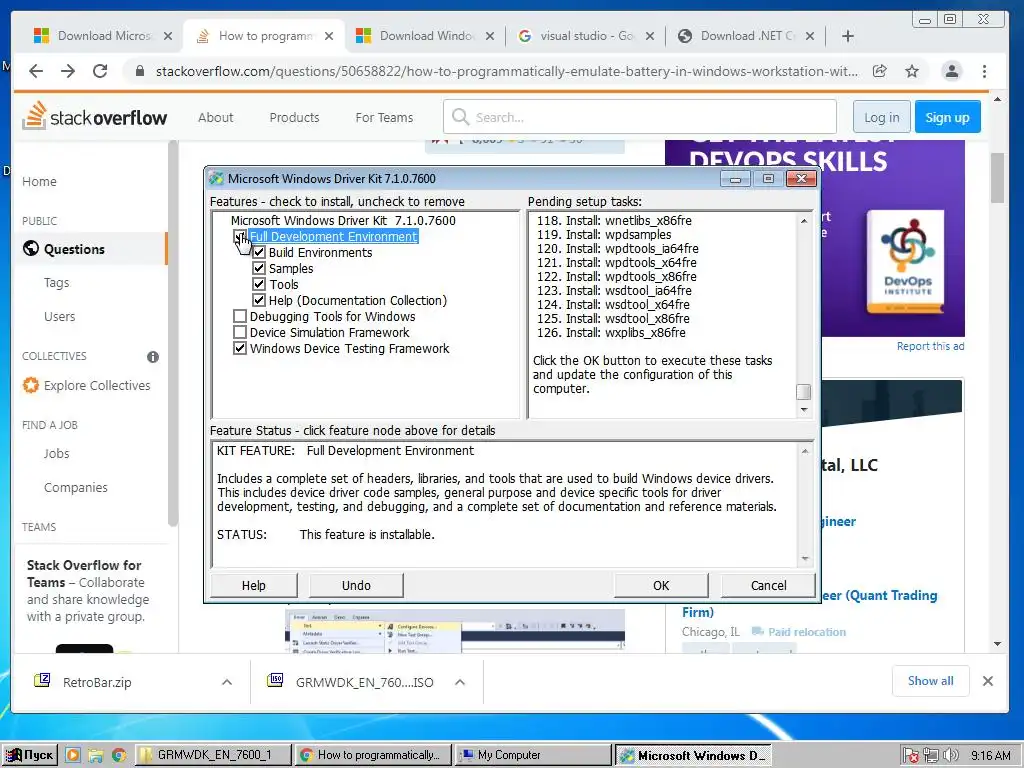The height and width of the screenshot is (768, 1024).
Task: Open For Teams in the header
Action: tap(384, 118)
